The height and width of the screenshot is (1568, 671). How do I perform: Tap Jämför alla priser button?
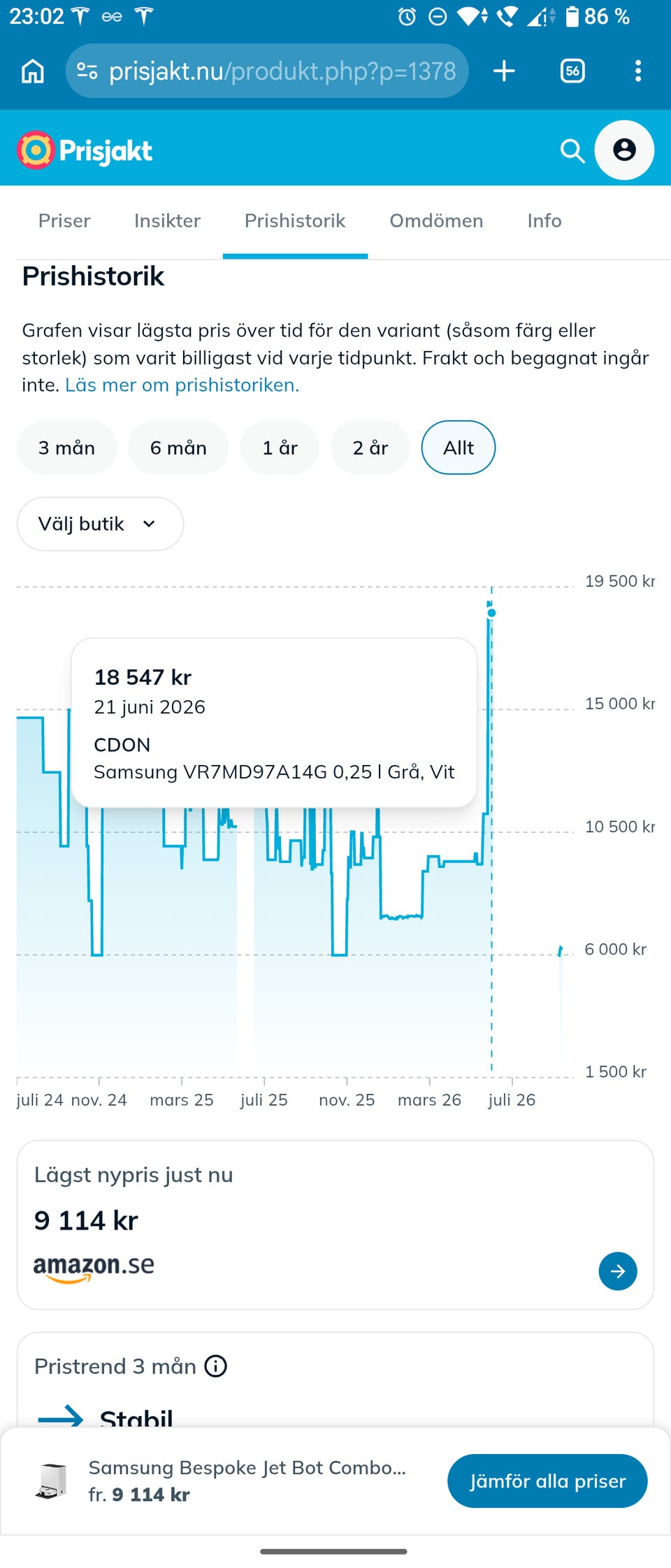coord(547,1481)
